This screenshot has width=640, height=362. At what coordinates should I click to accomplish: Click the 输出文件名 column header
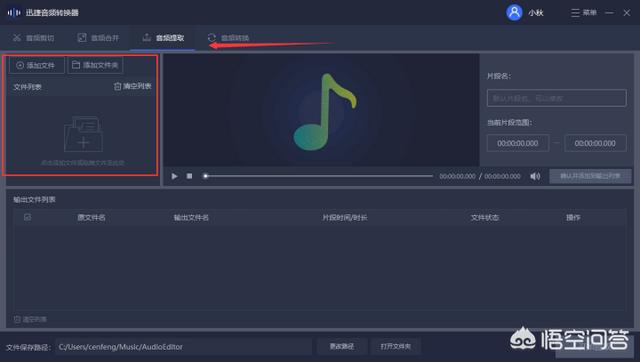[x=191, y=218]
